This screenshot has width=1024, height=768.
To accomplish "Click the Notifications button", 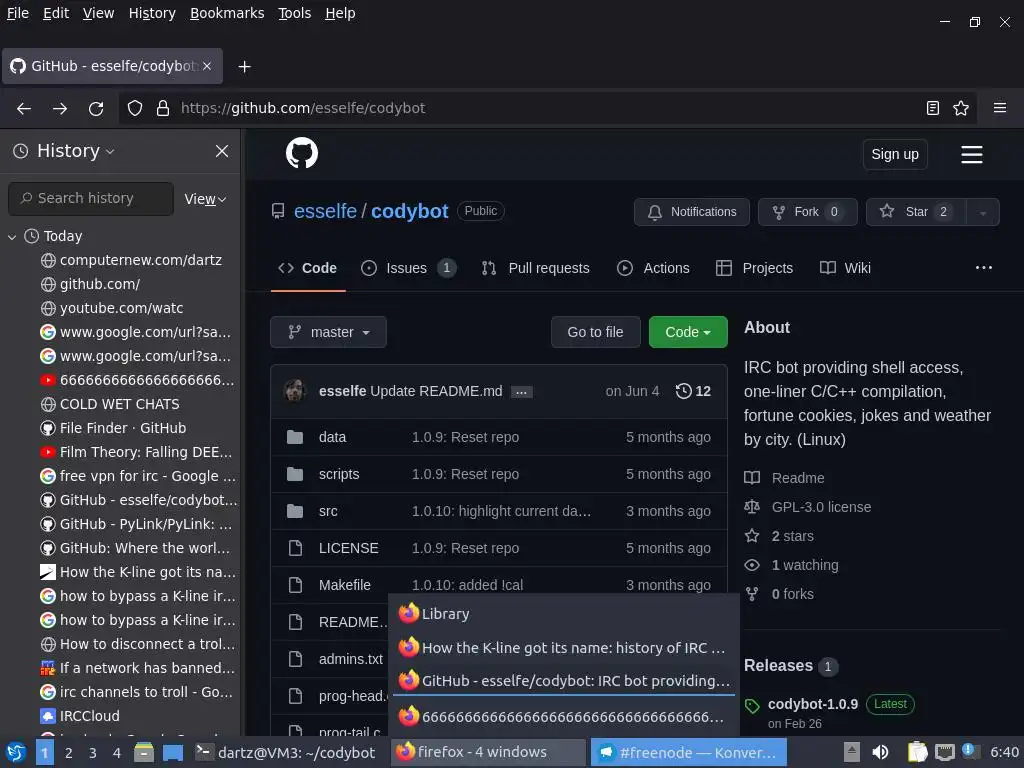I will click(692, 212).
